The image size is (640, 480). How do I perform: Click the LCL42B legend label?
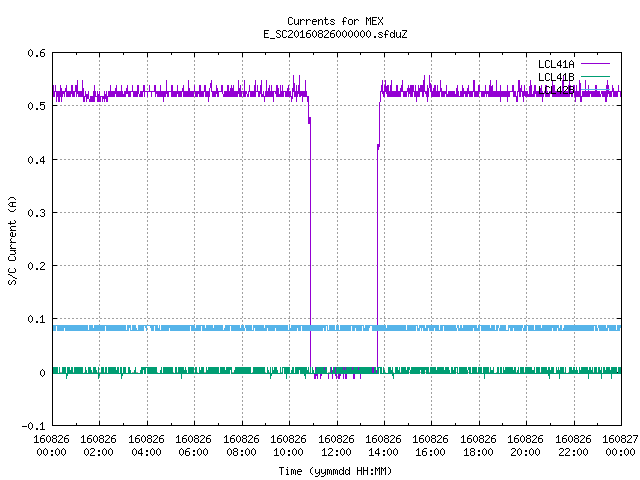(x=556, y=90)
